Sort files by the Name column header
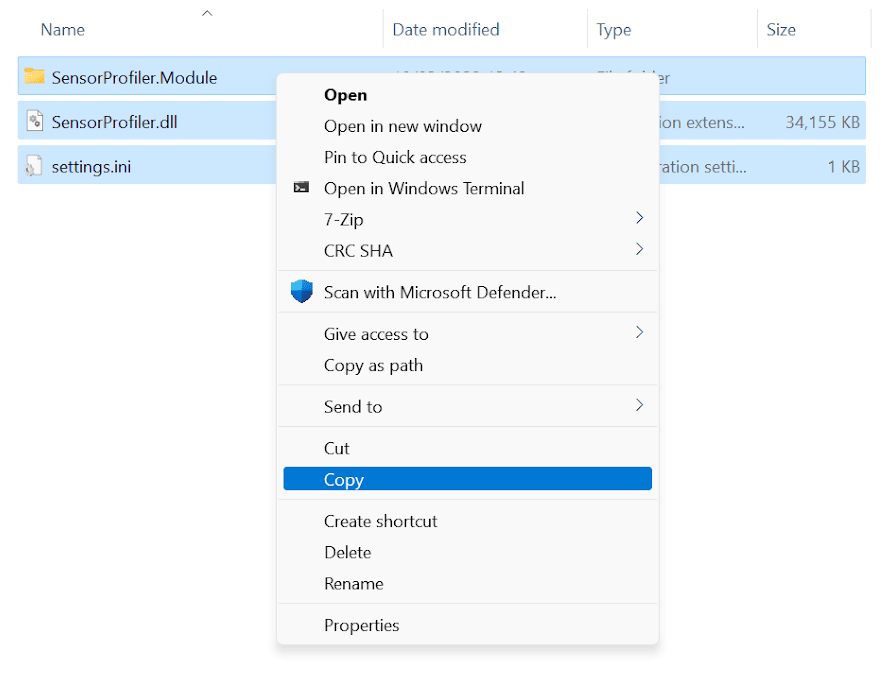885x674 pixels. click(62, 30)
